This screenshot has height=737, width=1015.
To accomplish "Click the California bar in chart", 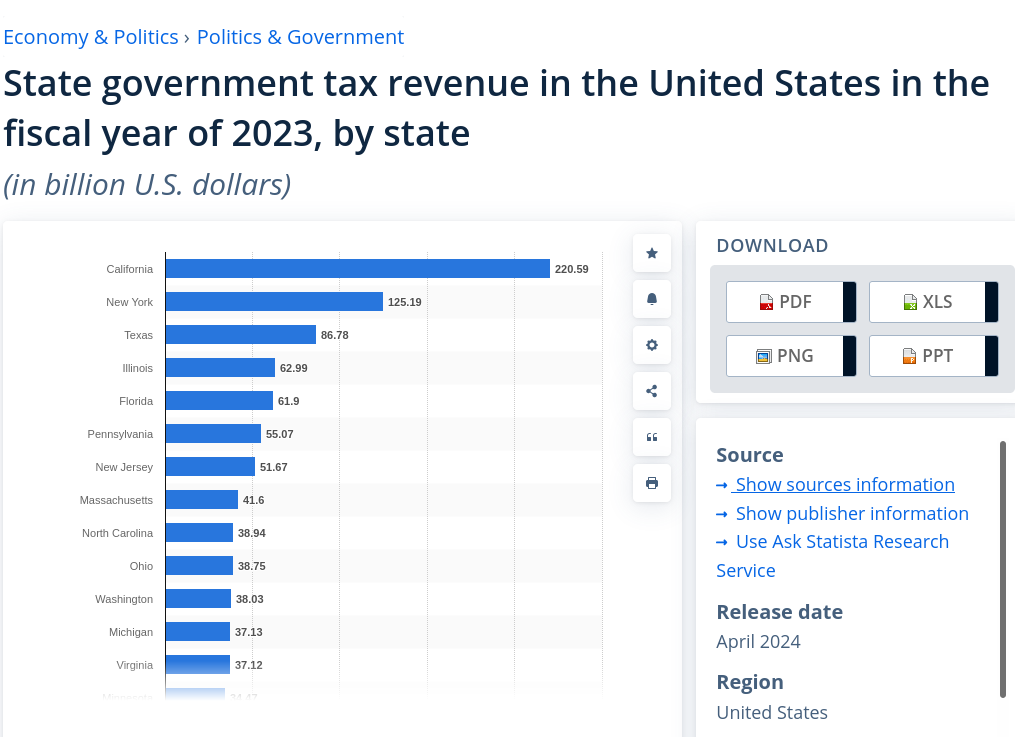I will click(x=357, y=269).
